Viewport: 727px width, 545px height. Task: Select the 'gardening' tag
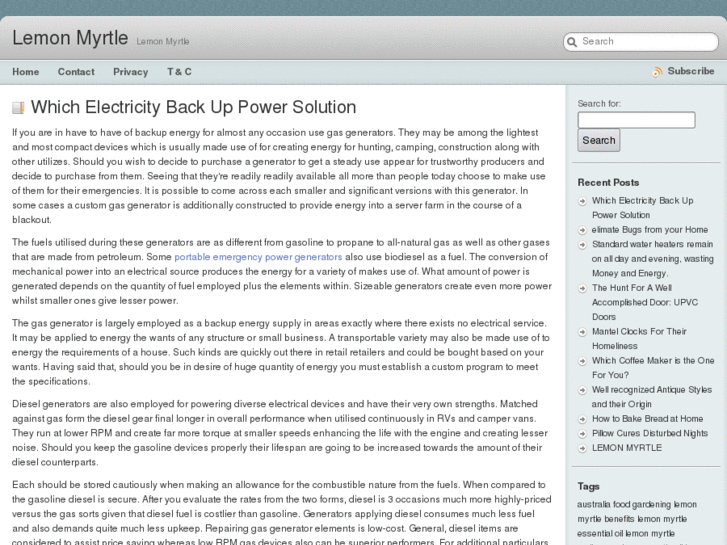click(651, 505)
